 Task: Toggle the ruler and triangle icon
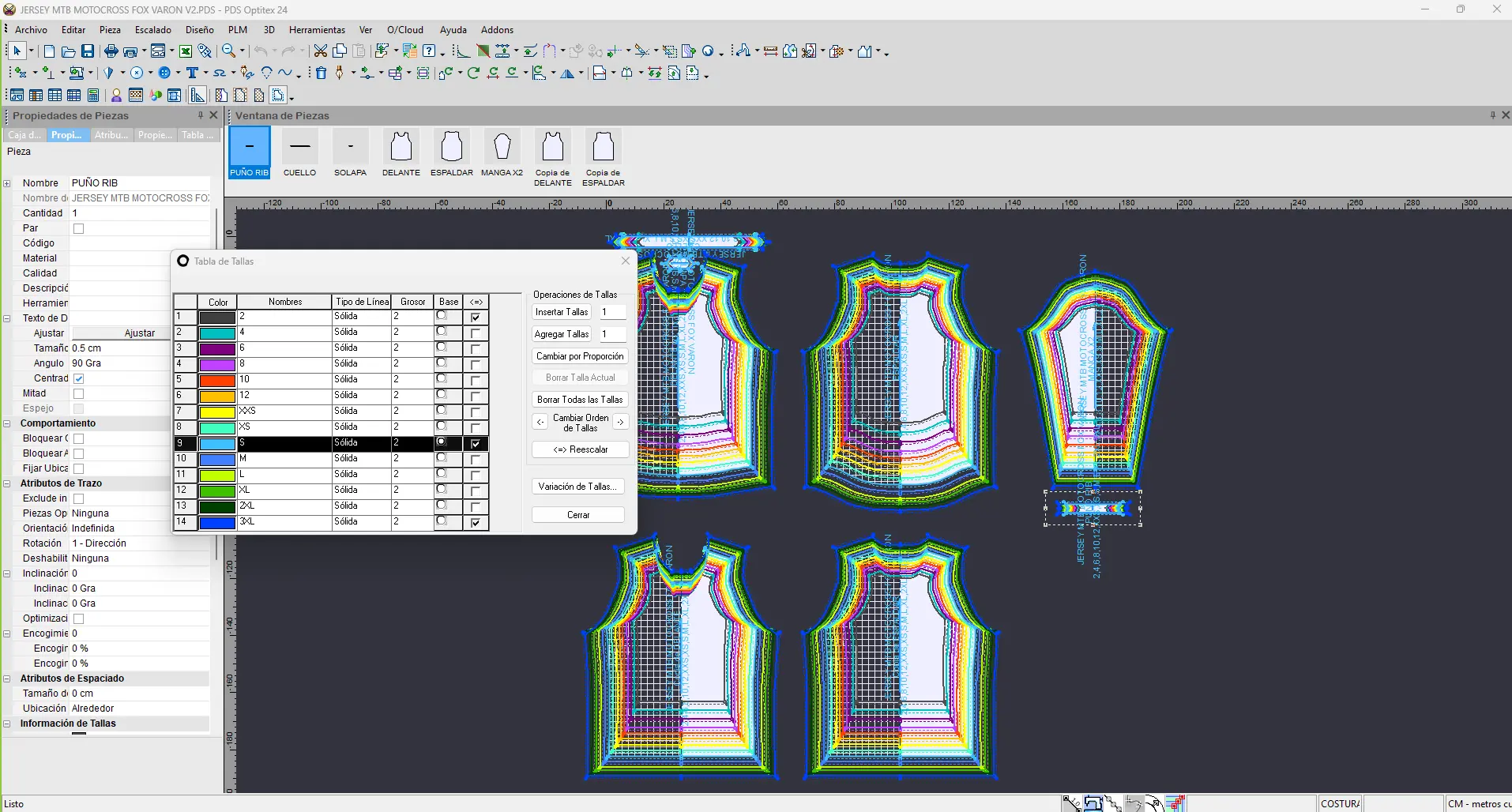(x=197, y=96)
